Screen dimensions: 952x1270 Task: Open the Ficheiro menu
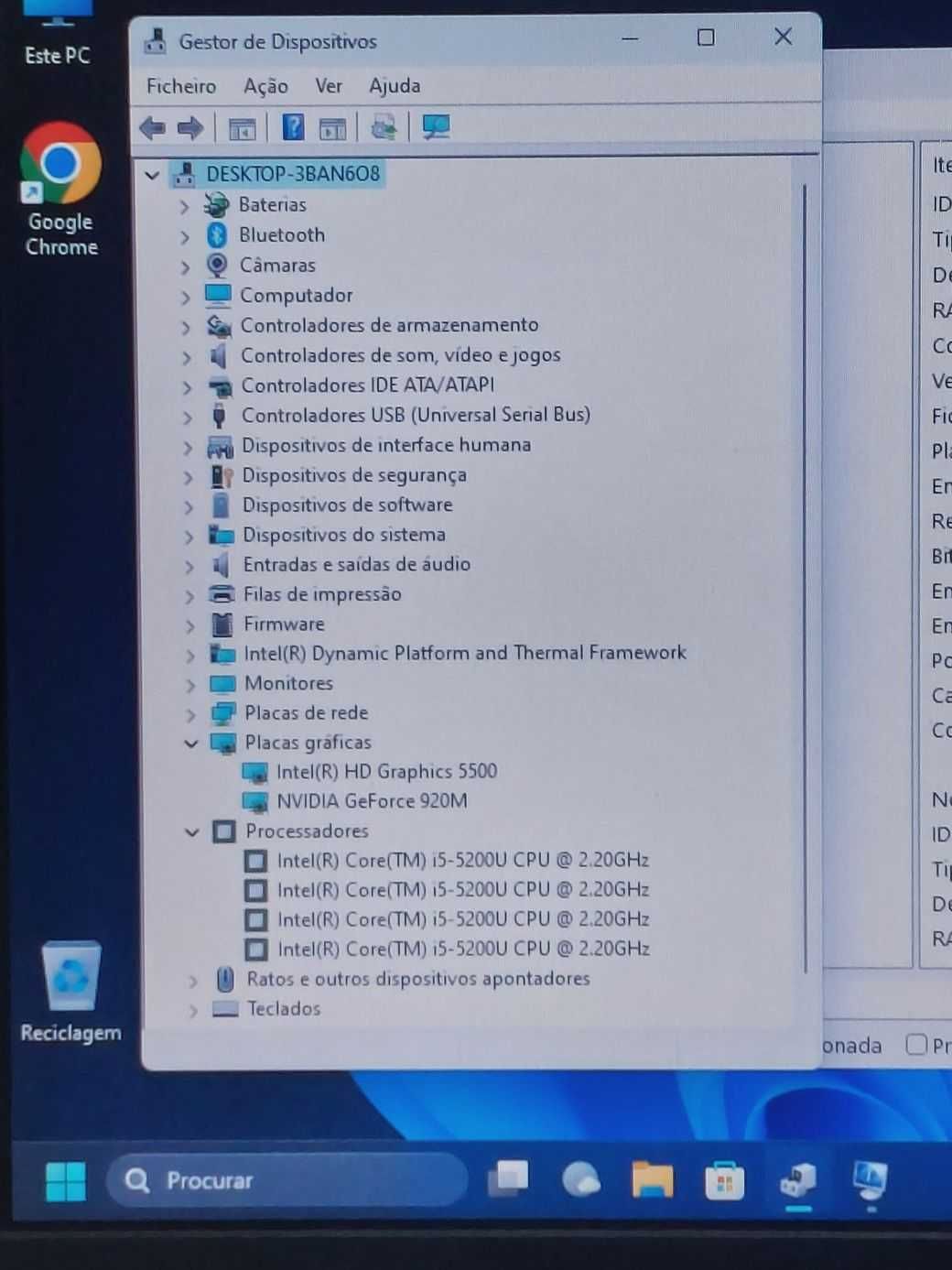(x=181, y=86)
